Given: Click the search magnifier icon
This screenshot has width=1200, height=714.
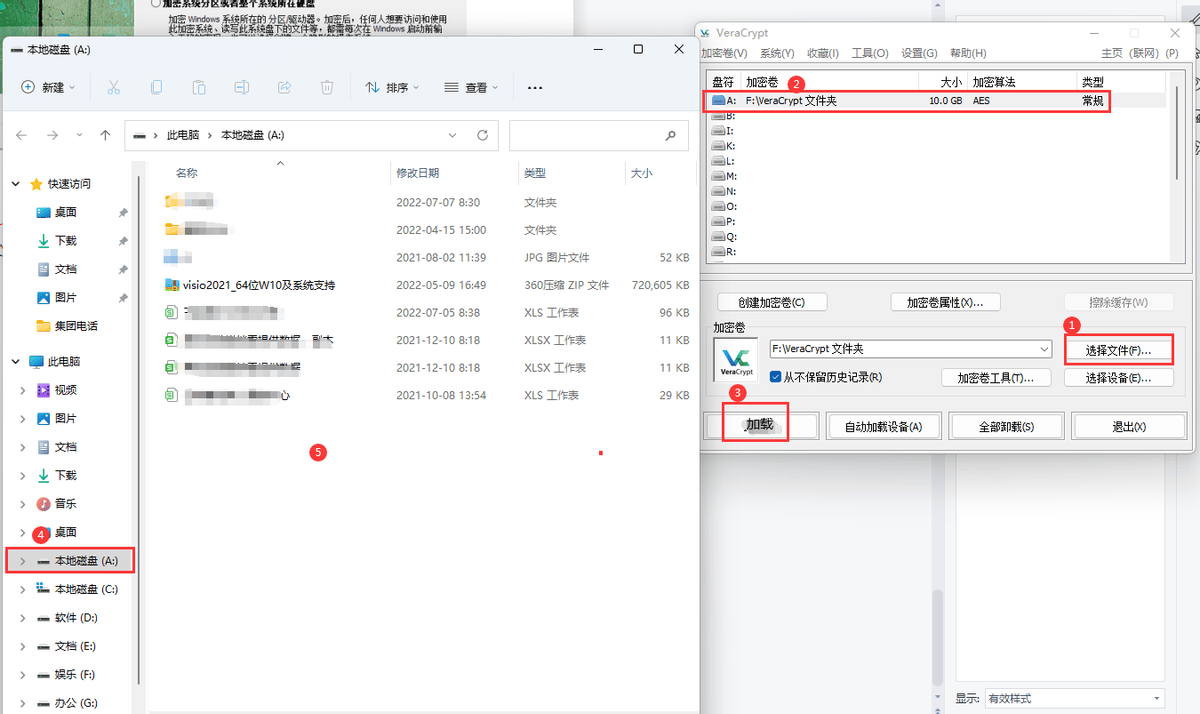Looking at the screenshot, I should click(671, 135).
